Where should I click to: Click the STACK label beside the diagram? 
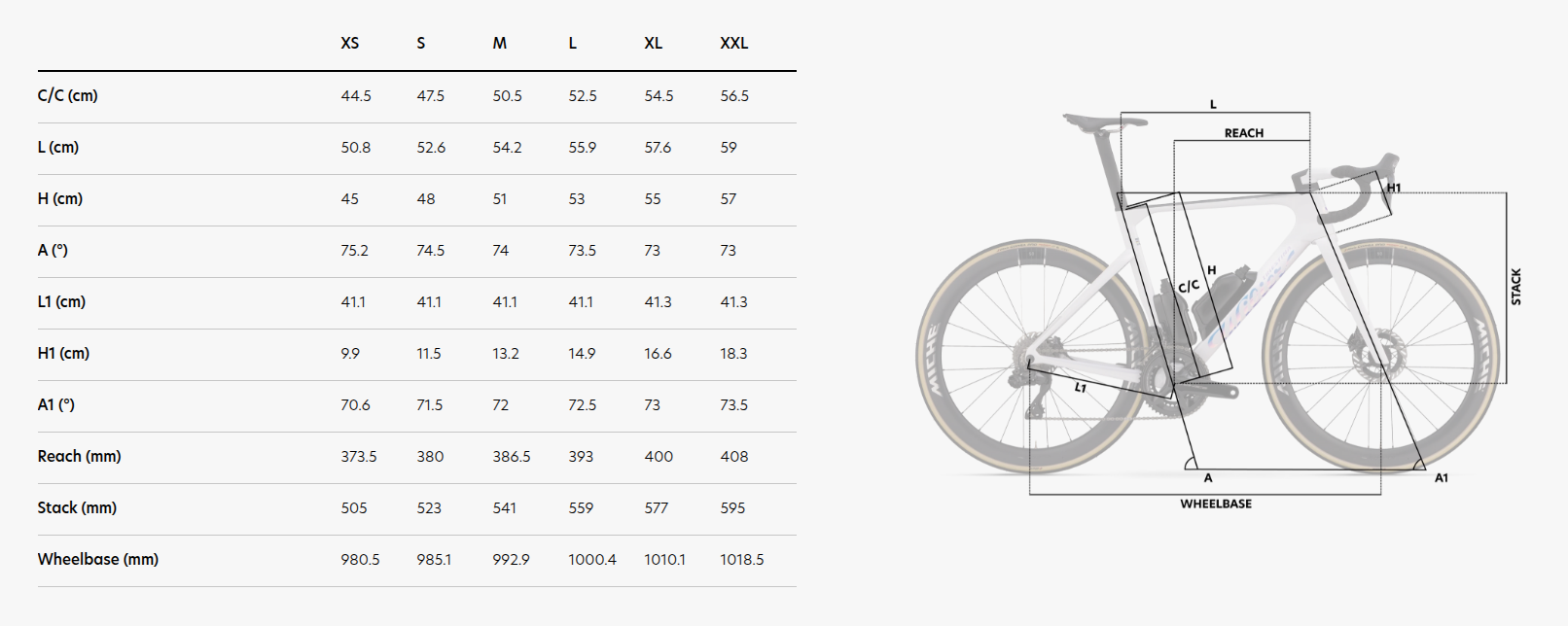click(1515, 288)
